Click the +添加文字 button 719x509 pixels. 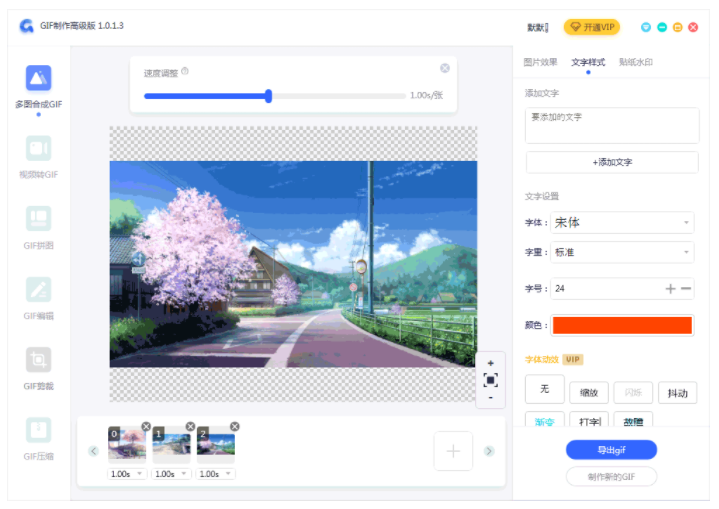click(x=612, y=162)
